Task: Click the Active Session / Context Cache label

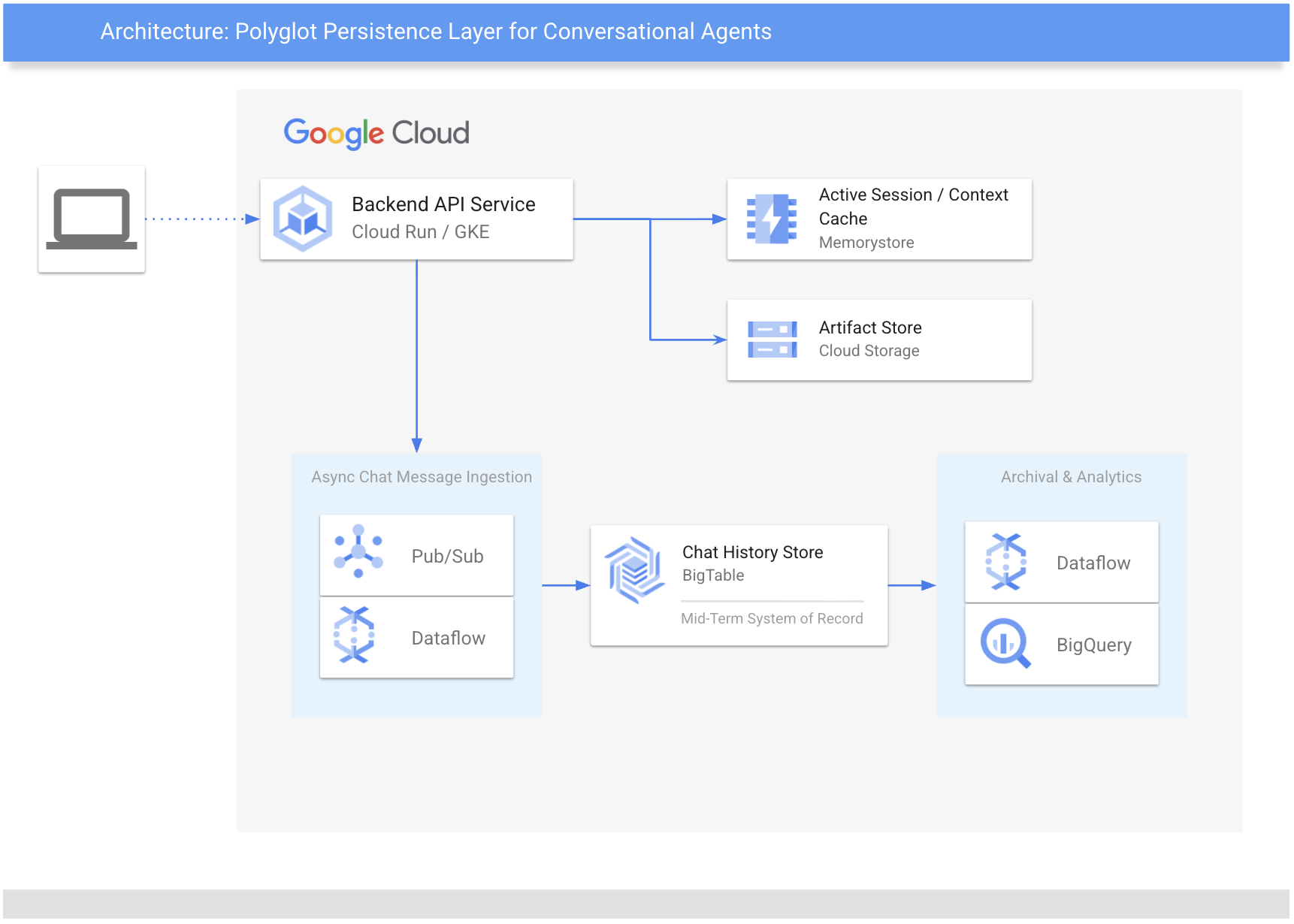Action: click(913, 207)
